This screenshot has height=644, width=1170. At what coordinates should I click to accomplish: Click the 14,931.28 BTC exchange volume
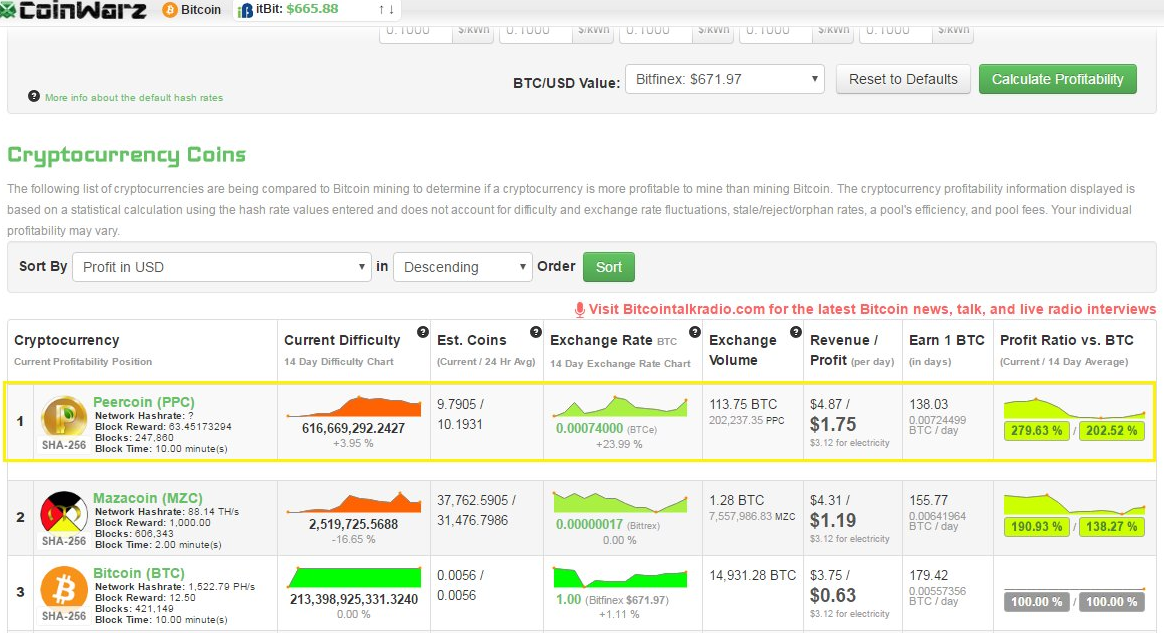point(752,575)
